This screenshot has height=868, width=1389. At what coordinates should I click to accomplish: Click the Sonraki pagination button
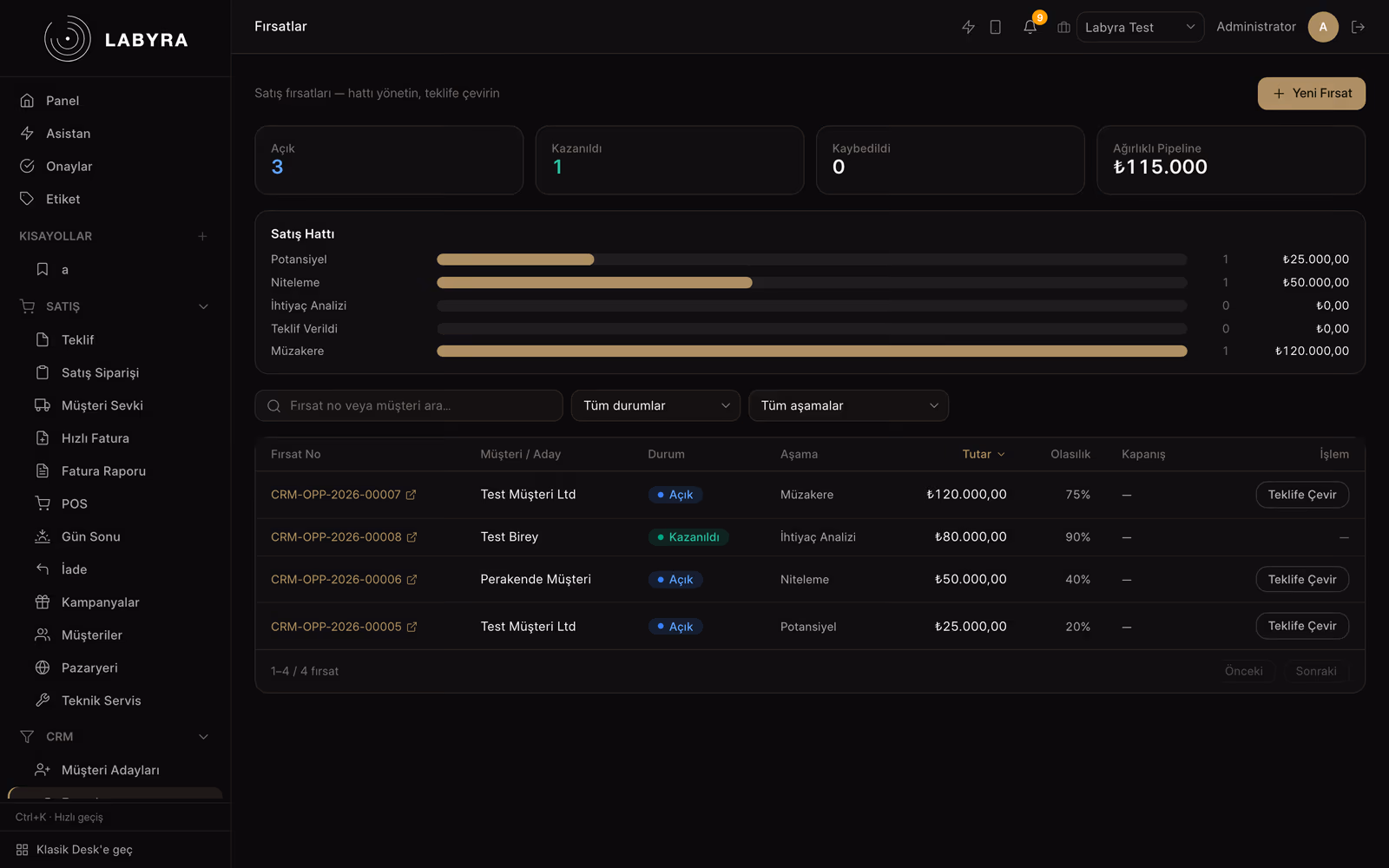[x=1315, y=671]
